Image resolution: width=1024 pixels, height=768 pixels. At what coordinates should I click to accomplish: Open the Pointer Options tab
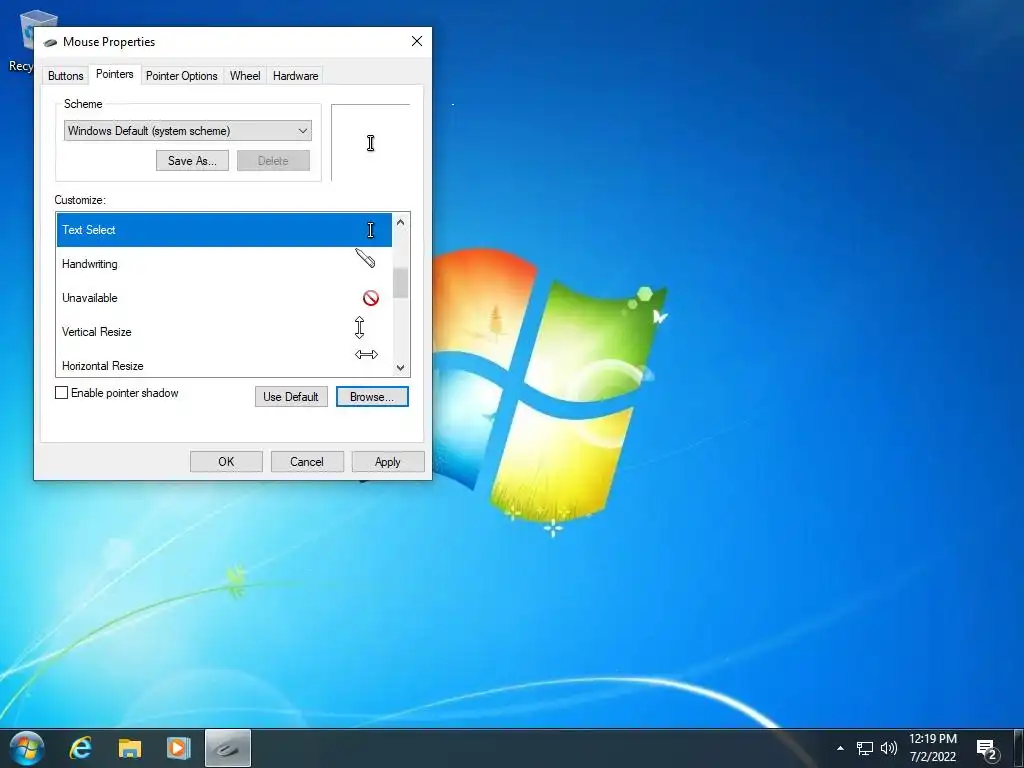182,76
